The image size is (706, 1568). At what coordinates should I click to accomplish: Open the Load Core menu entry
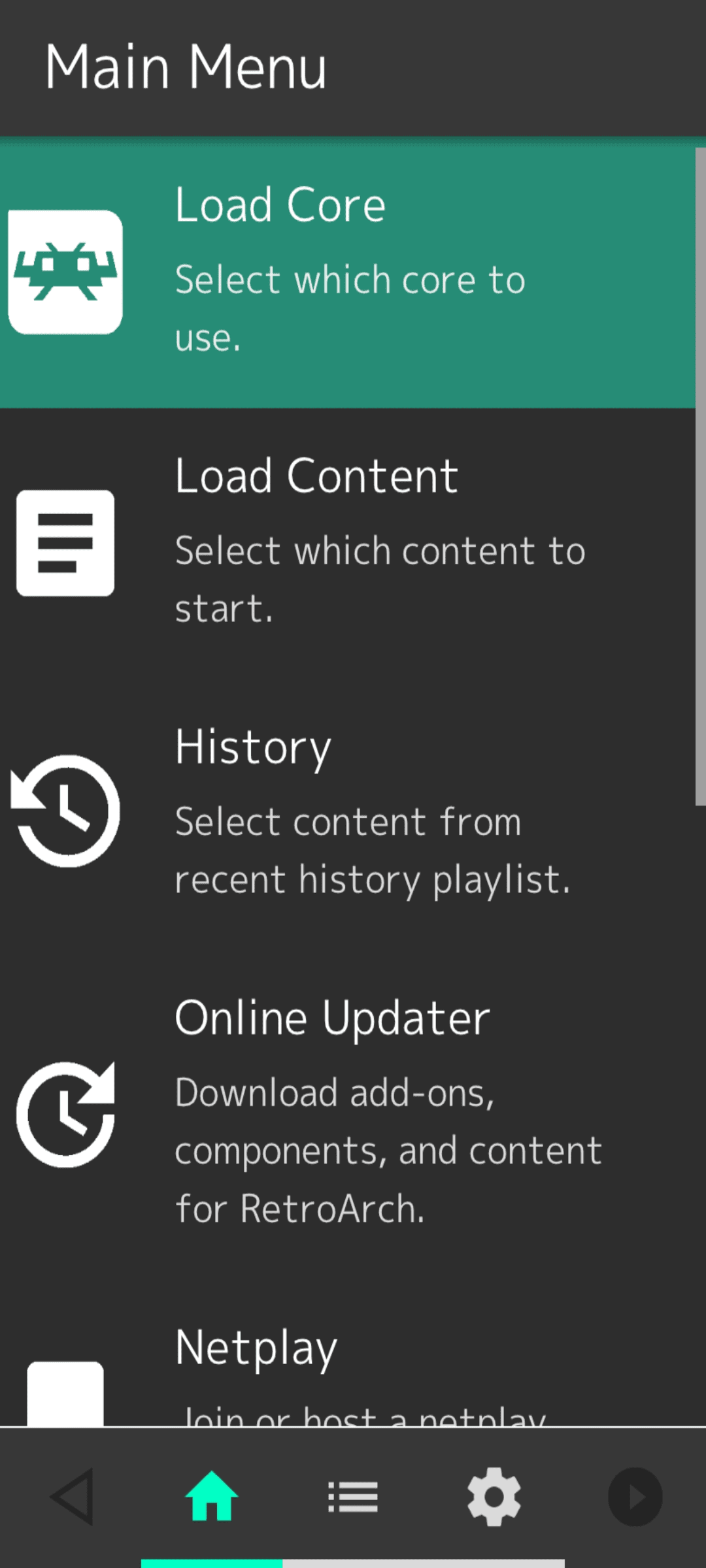[280, 205]
